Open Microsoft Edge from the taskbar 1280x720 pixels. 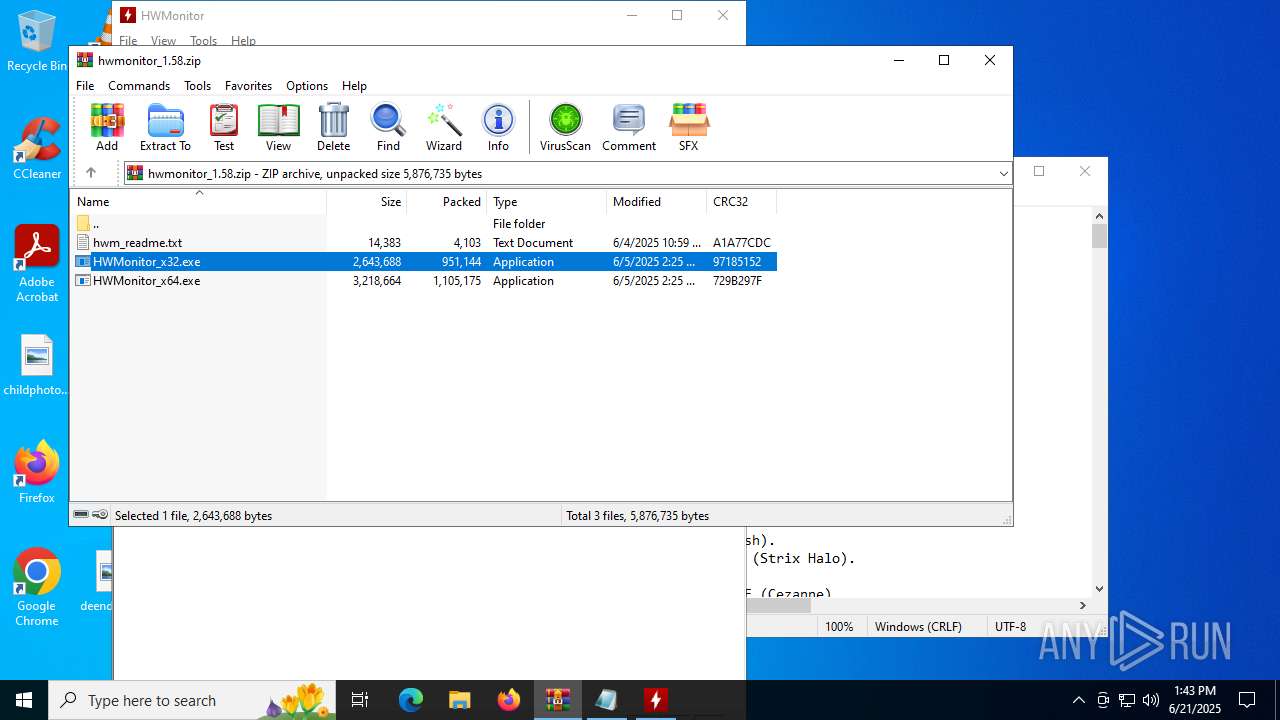(x=411, y=700)
